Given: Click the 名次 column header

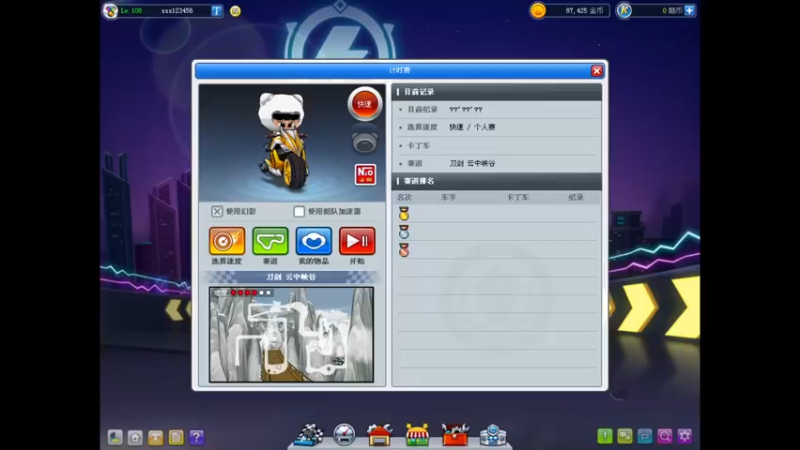Looking at the screenshot, I should 405,197.
